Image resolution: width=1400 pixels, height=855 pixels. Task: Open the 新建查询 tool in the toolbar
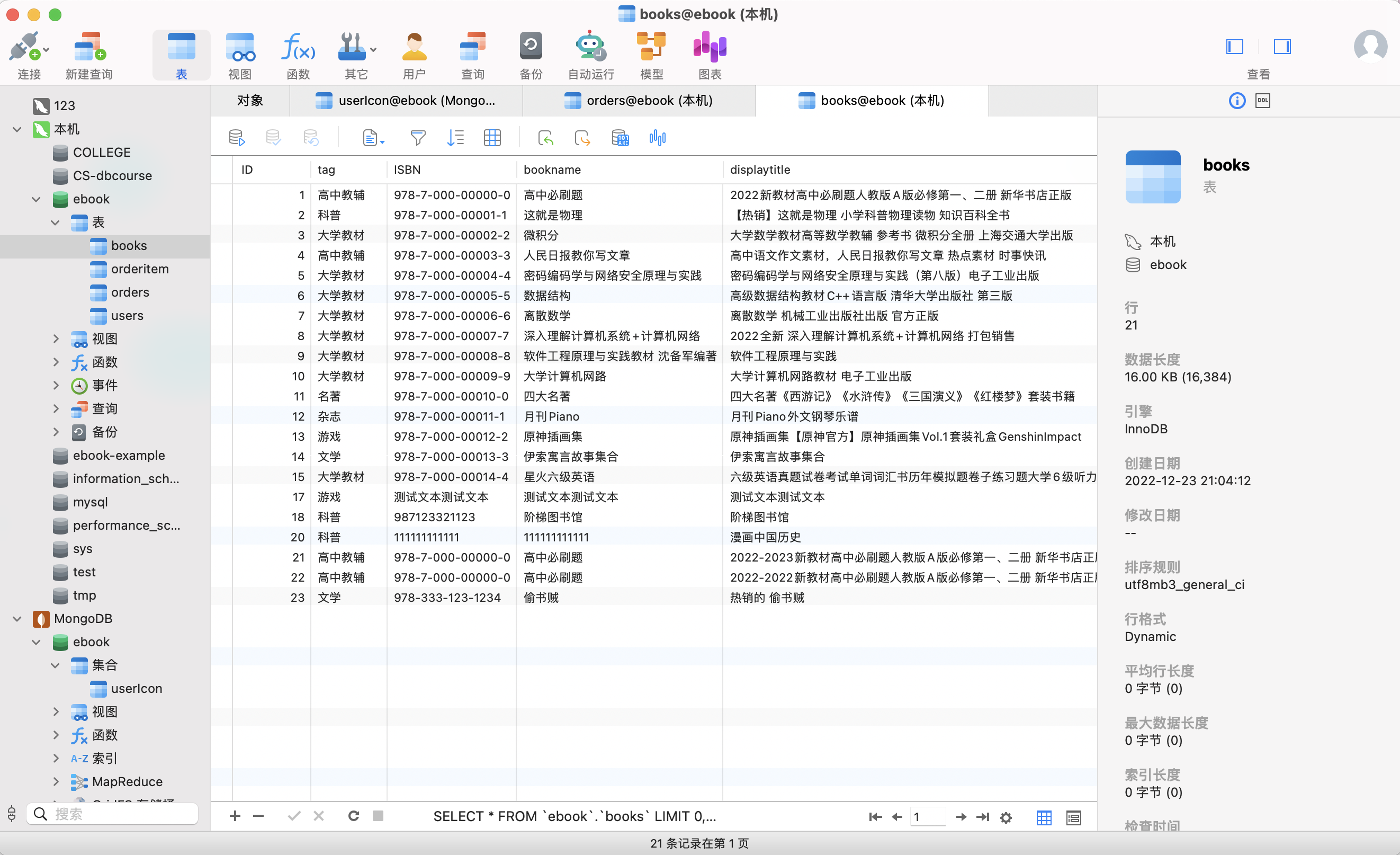point(88,54)
